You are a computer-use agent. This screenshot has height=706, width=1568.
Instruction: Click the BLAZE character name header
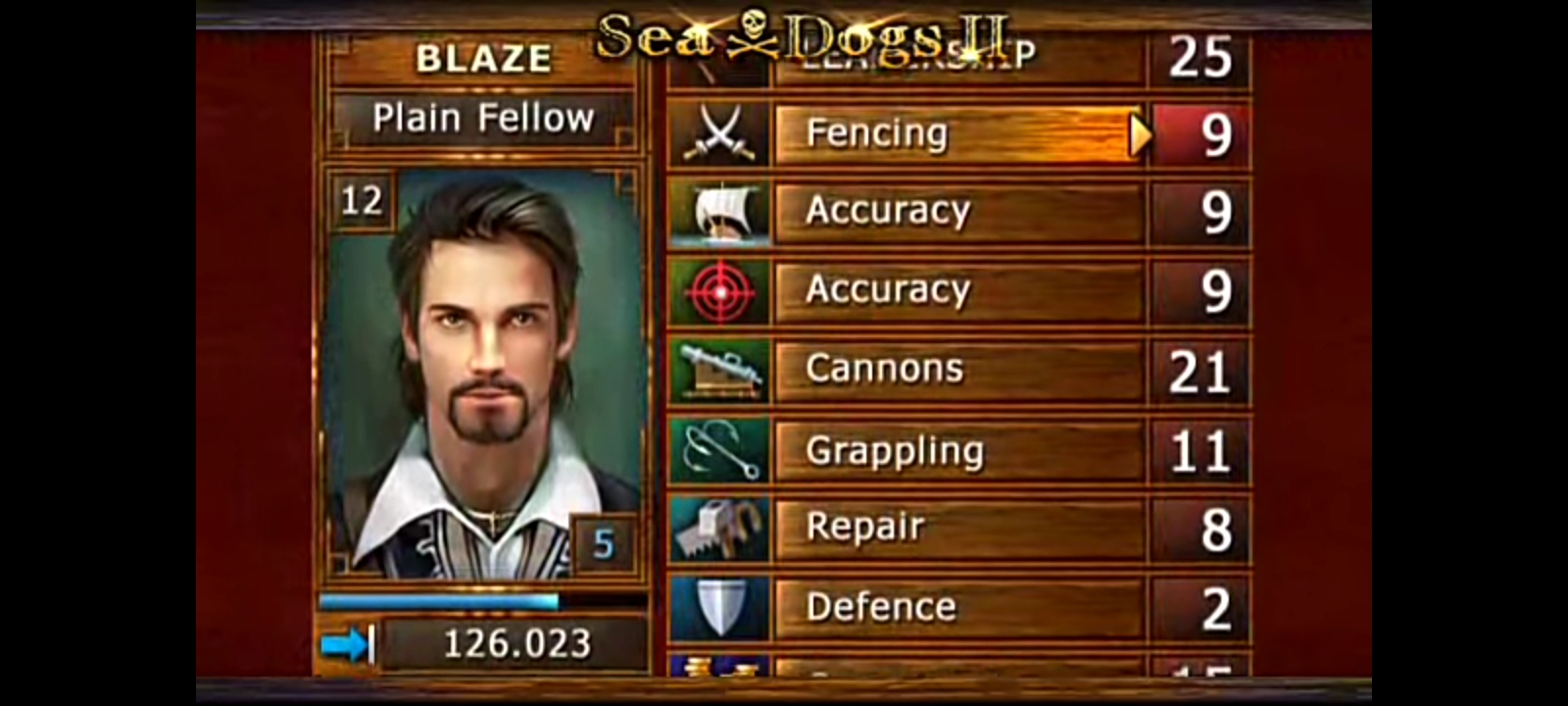tap(483, 59)
